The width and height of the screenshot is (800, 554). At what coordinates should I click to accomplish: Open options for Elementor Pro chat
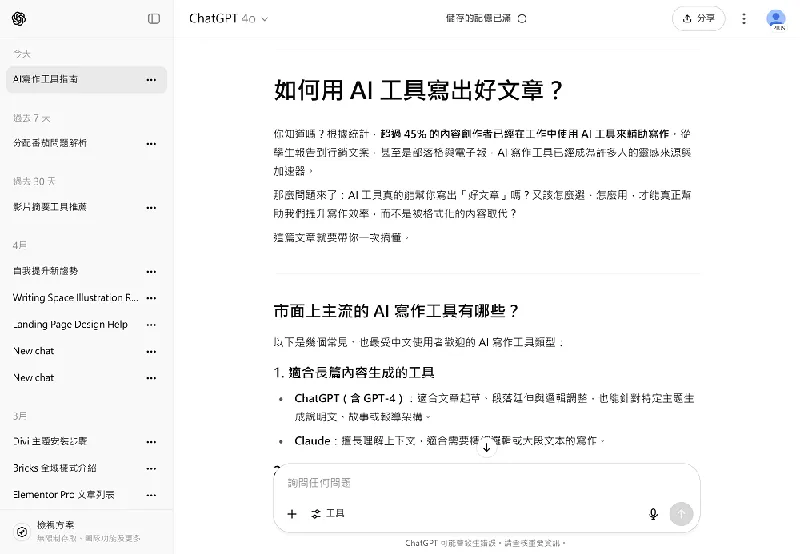coord(151,495)
